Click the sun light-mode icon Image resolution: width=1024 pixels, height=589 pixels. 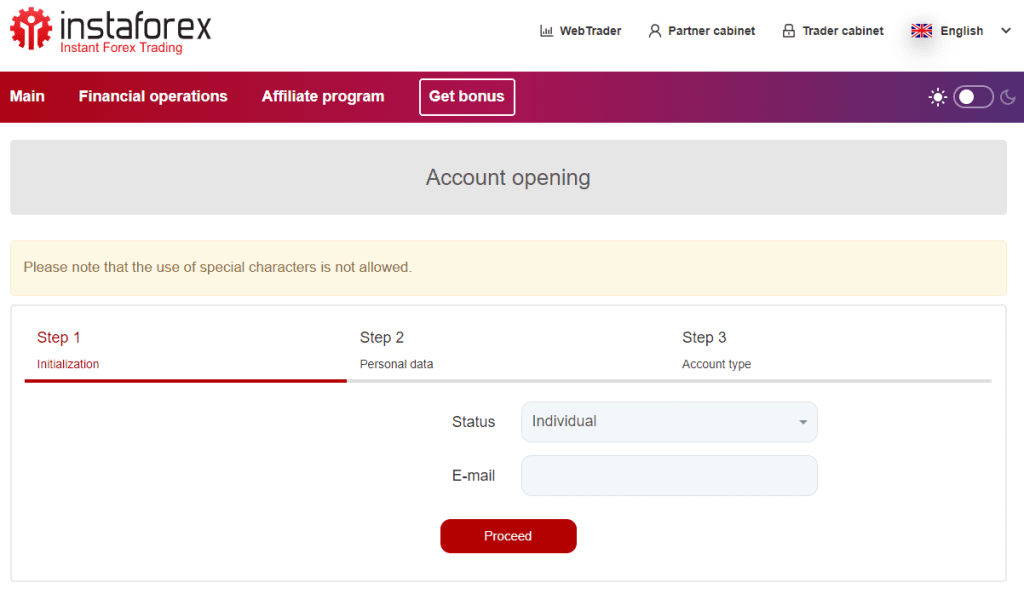coord(938,97)
